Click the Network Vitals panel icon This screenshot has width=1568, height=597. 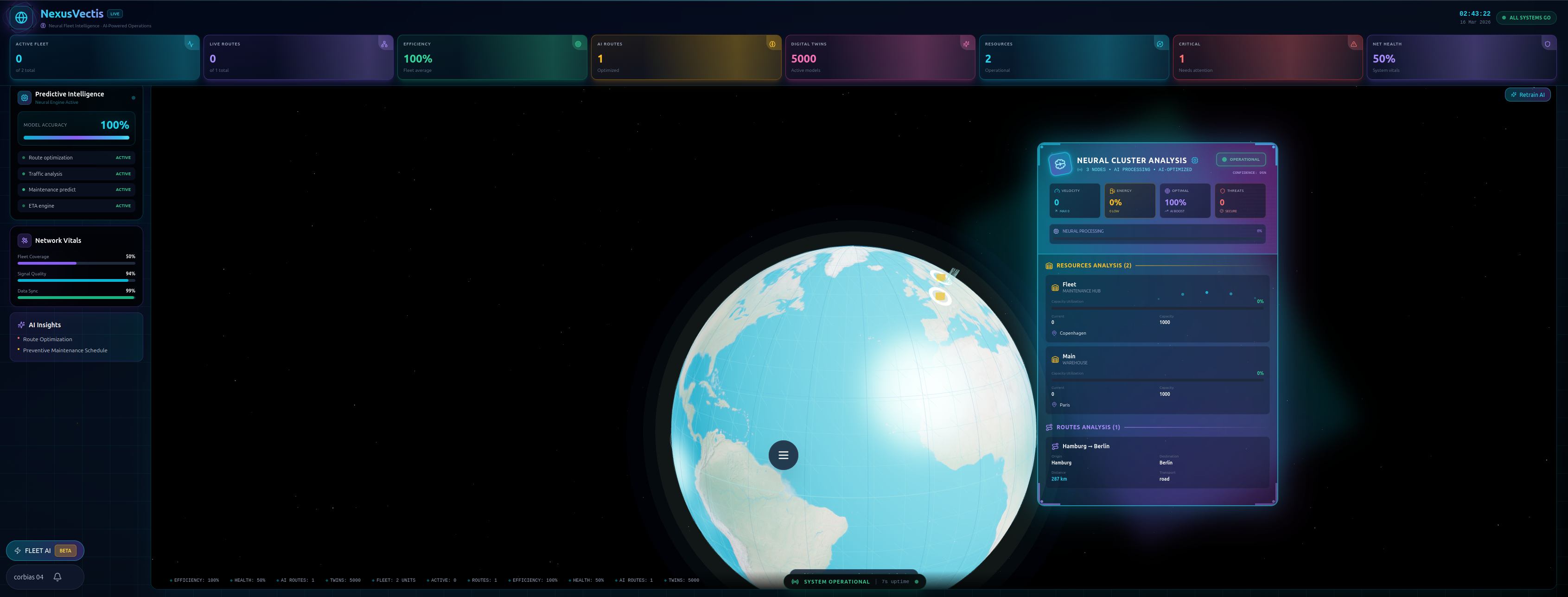[25, 241]
